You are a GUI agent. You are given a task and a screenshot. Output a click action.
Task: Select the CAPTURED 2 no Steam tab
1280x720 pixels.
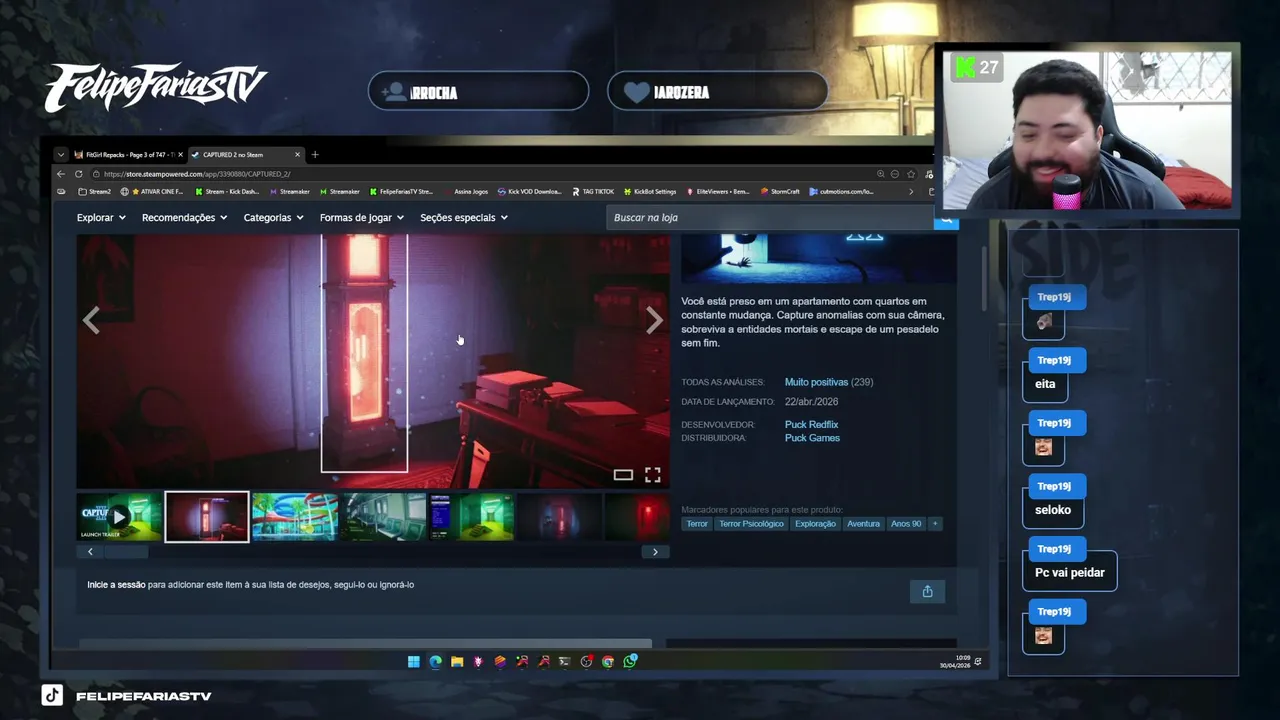click(x=245, y=155)
